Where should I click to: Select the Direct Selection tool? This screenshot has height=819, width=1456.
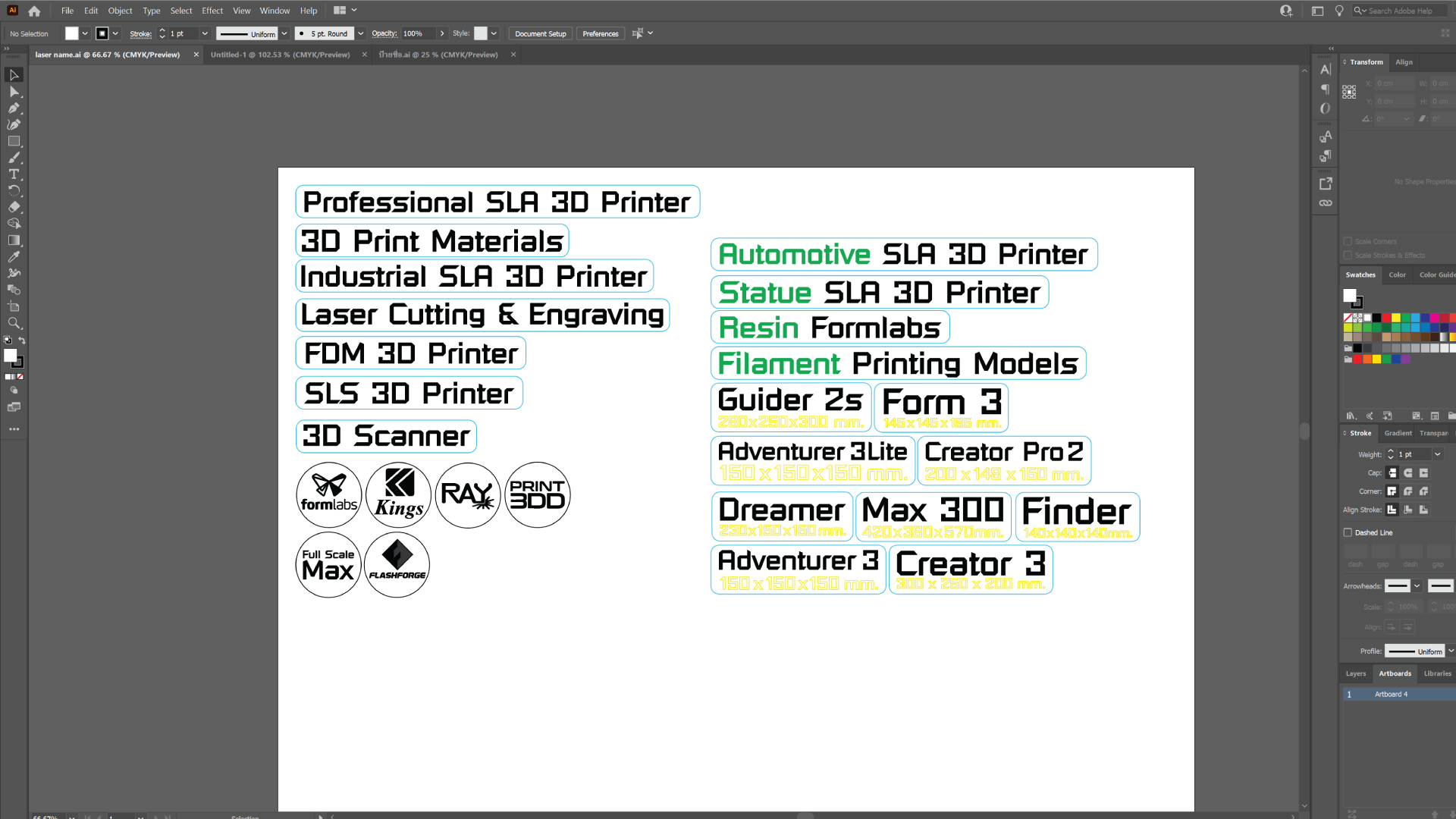coord(14,91)
